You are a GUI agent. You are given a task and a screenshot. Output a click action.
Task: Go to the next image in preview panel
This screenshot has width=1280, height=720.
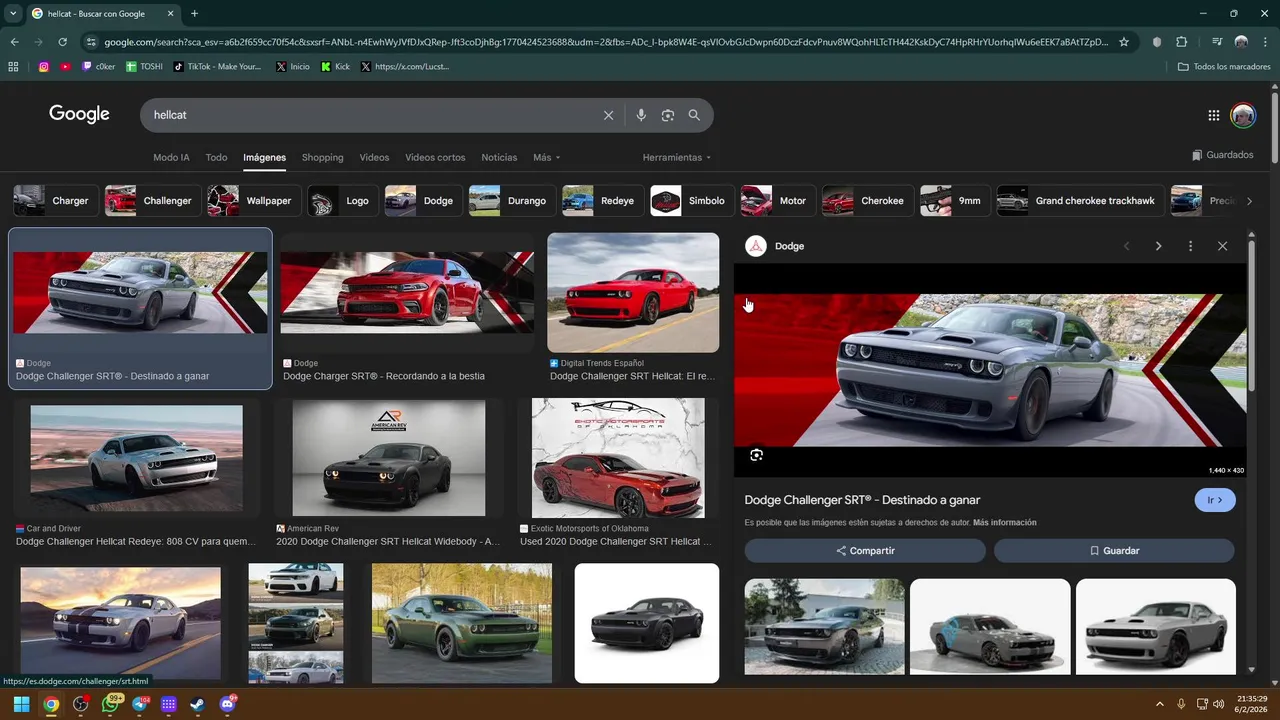click(1158, 246)
